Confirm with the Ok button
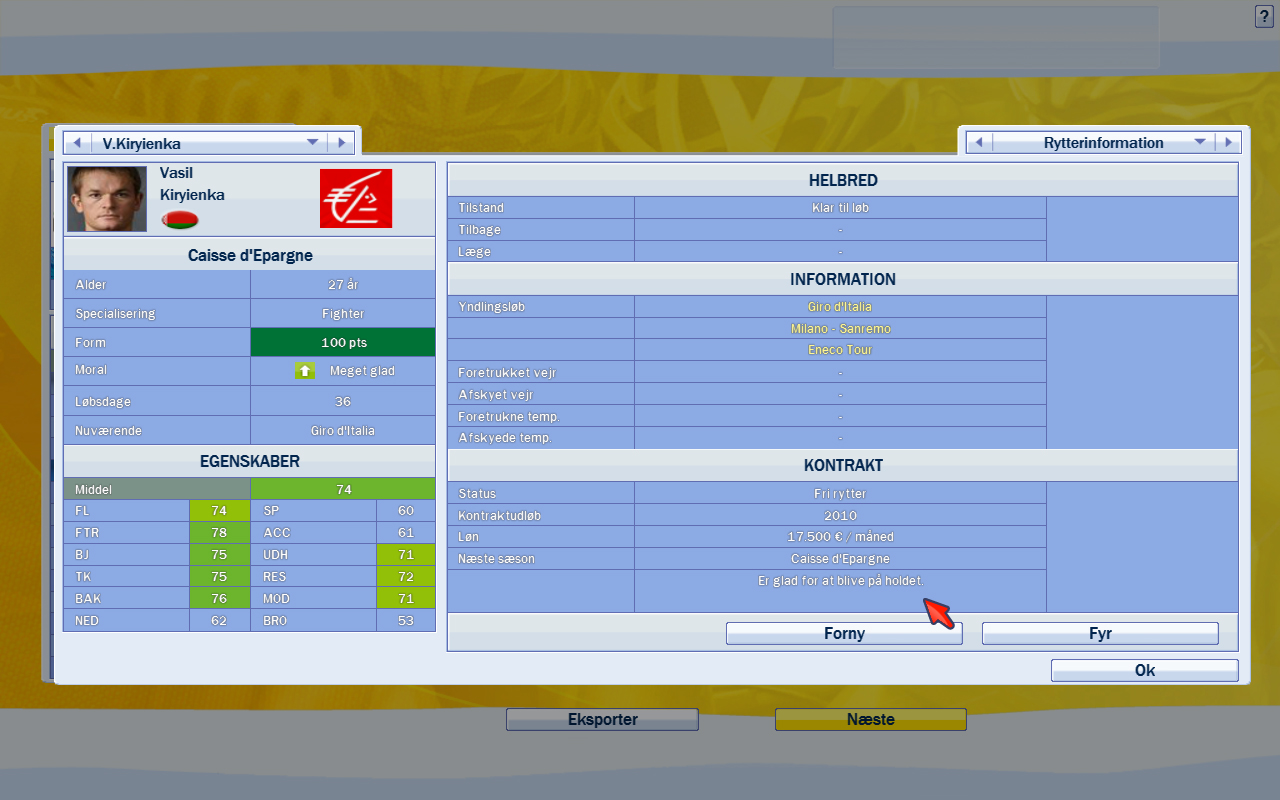Viewport: 1280px width, 800px height. (x=1144, y=670)
